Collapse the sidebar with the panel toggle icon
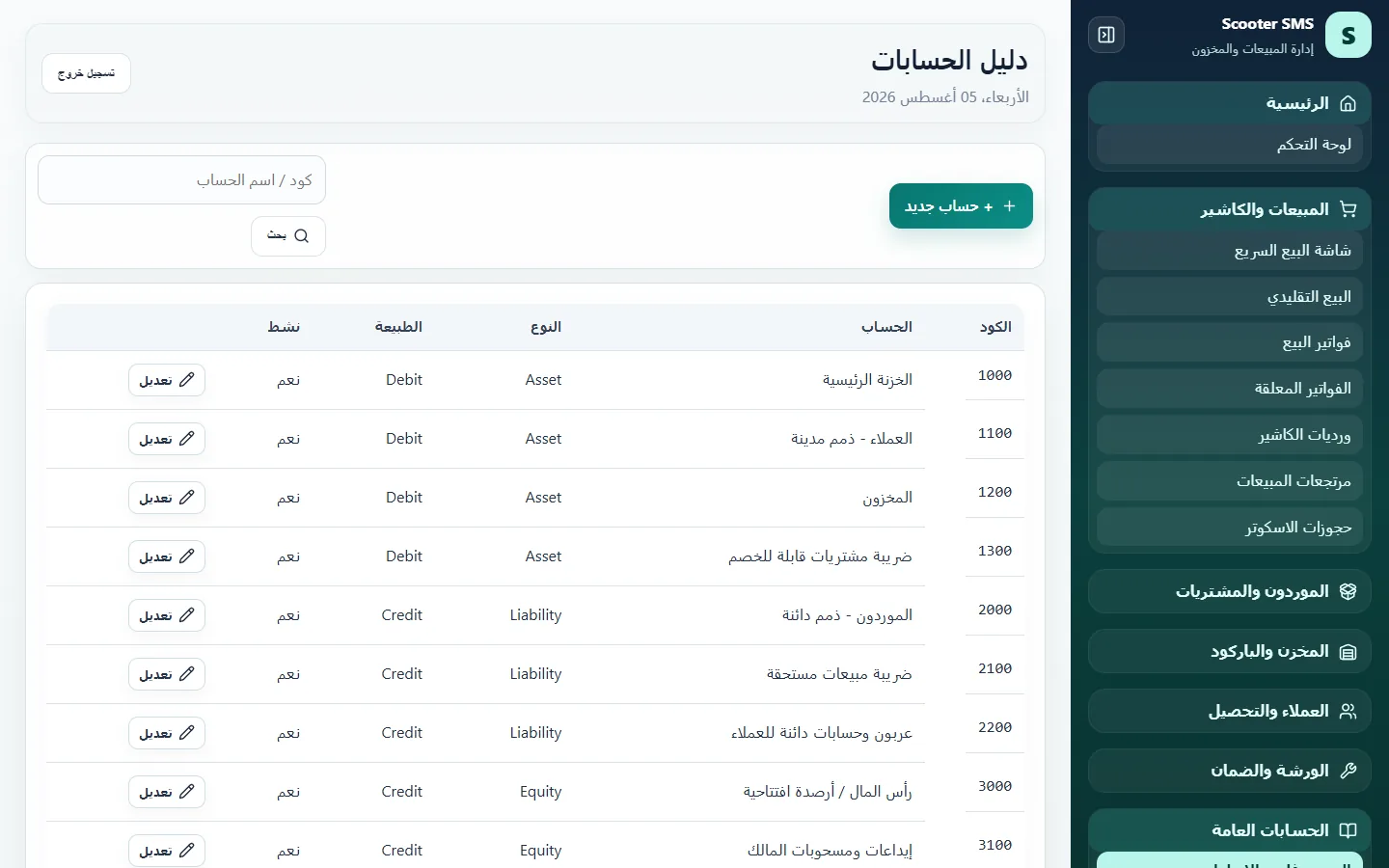The image size is (1389, 868). (x=1106, y=35)
